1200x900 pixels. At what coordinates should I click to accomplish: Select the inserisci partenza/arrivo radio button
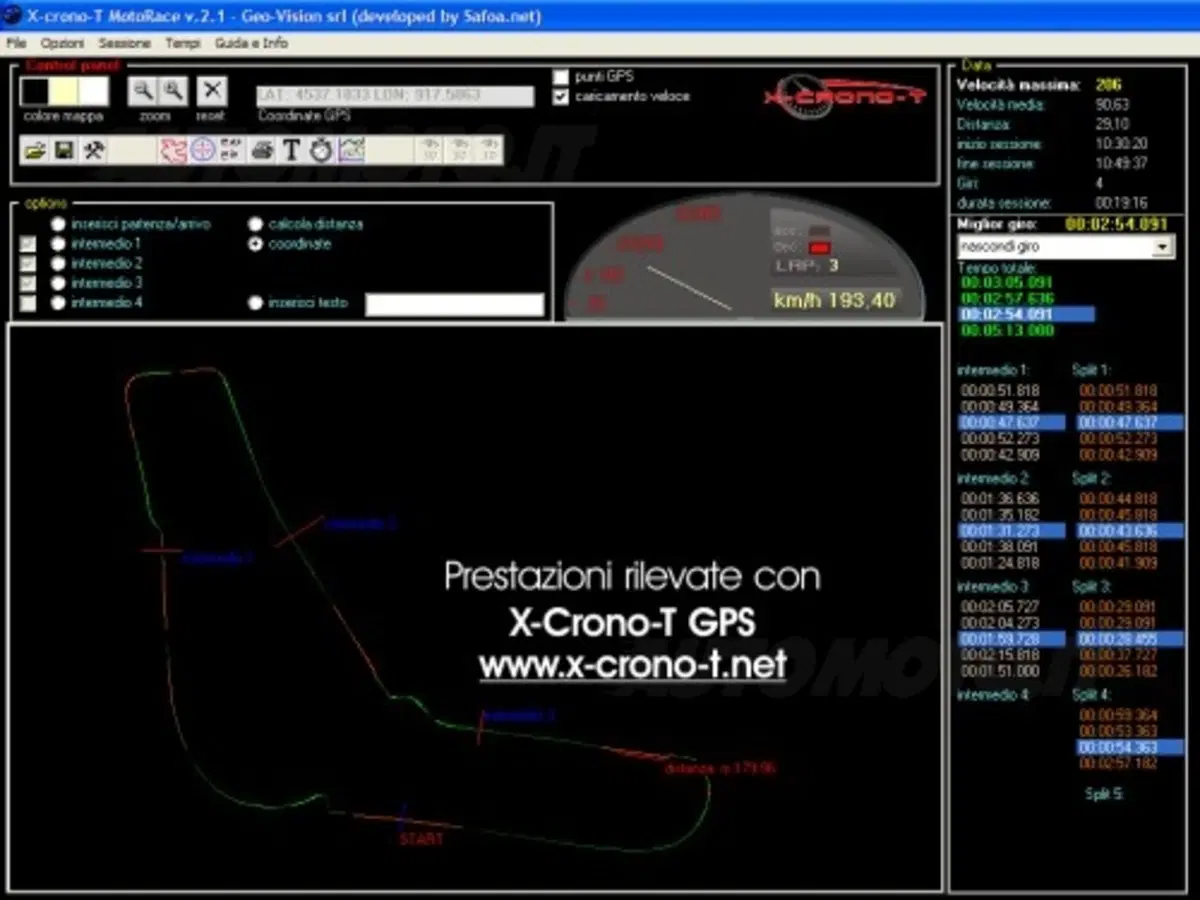click(59, 224)
